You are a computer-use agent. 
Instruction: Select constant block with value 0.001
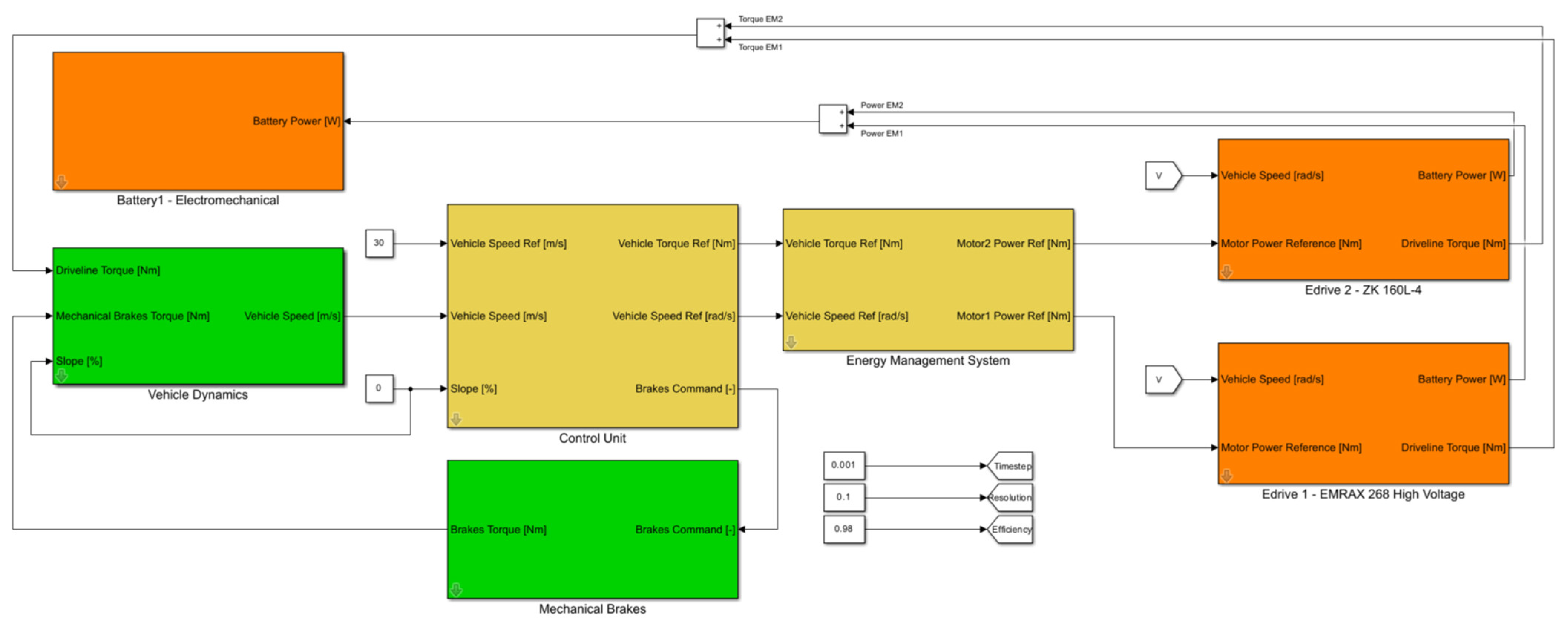[x=844, y=466]
